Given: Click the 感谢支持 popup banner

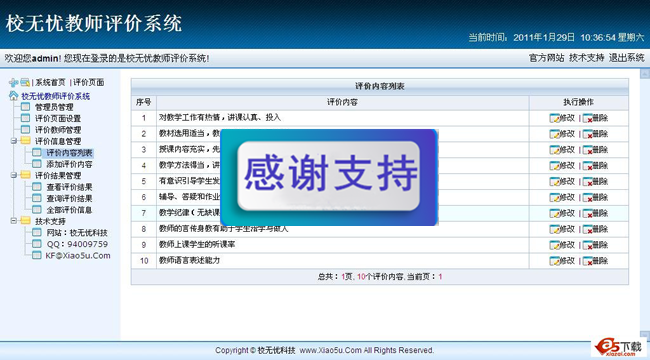Looking at the screenshot, I should pos(329,177).
